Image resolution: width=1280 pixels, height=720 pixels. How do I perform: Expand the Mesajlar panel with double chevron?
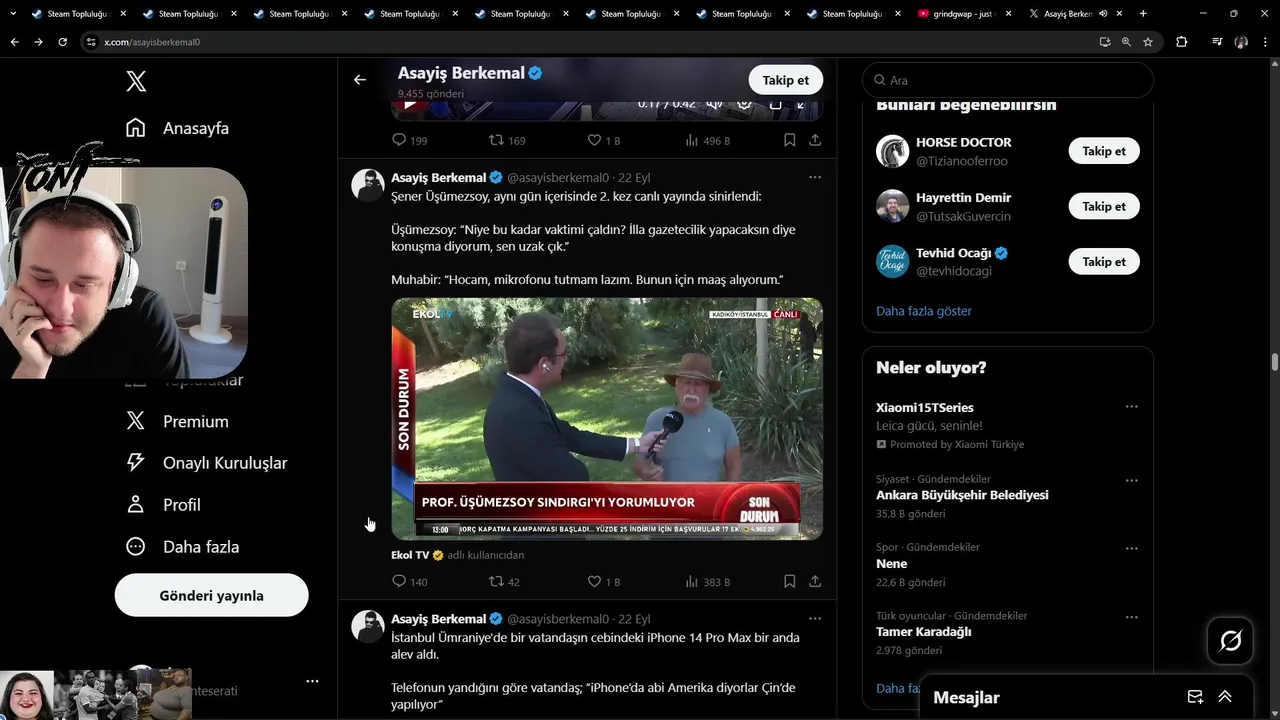tap(1225, 697)
